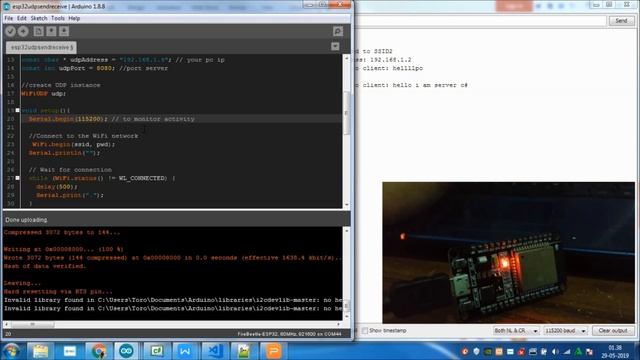Focus the serial monitor input field
The height and width of the screenshot is (360, 640).
point(481,20)
